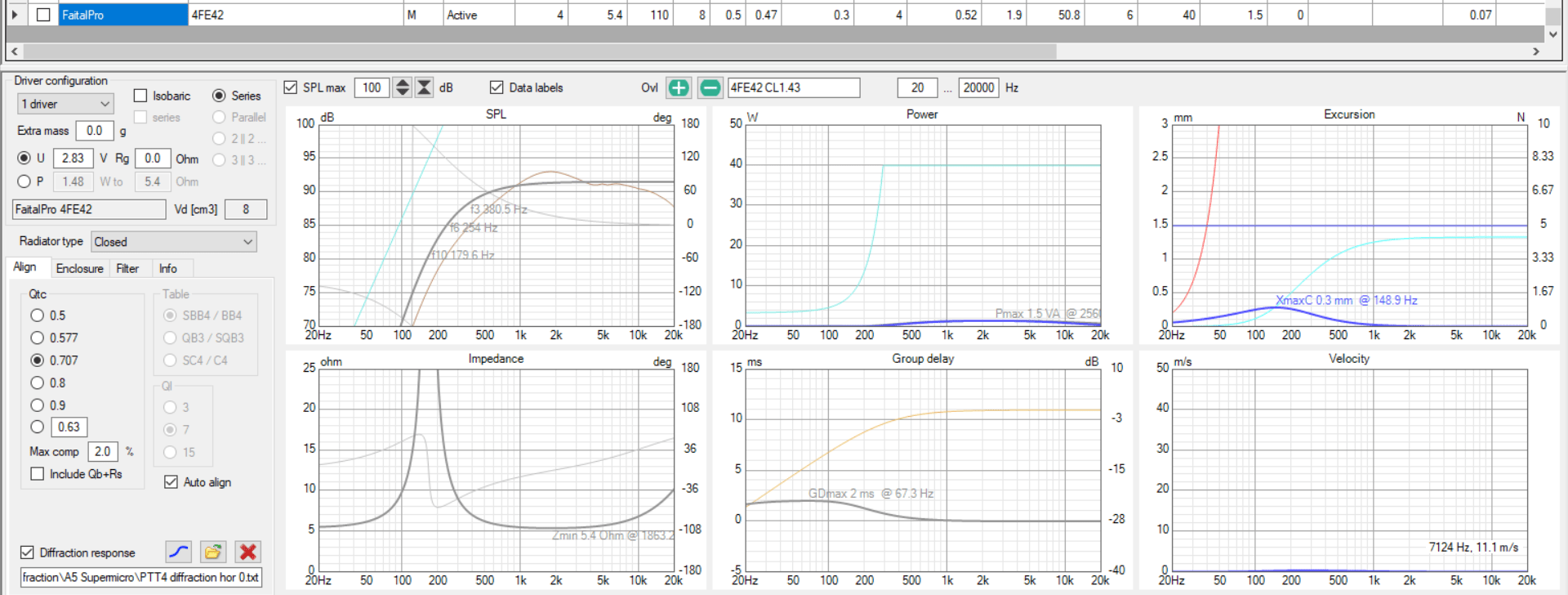Choose Qtc 0.5 option

coord(37,315)
